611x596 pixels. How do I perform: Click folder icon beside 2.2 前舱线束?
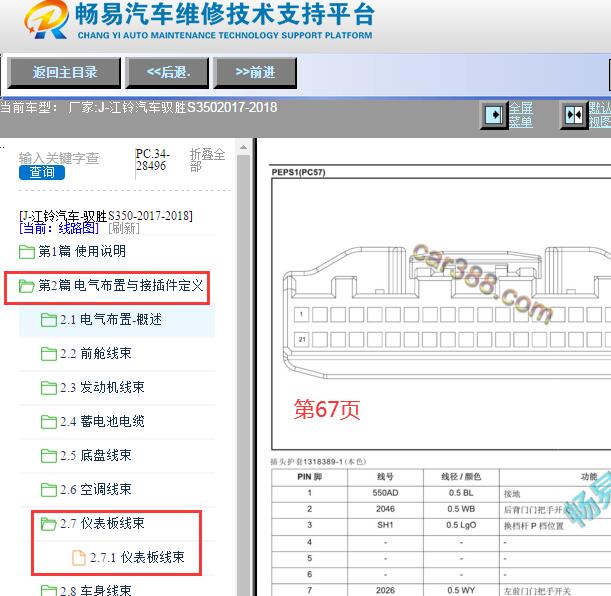pyautogui.click(x=49, y=354)
